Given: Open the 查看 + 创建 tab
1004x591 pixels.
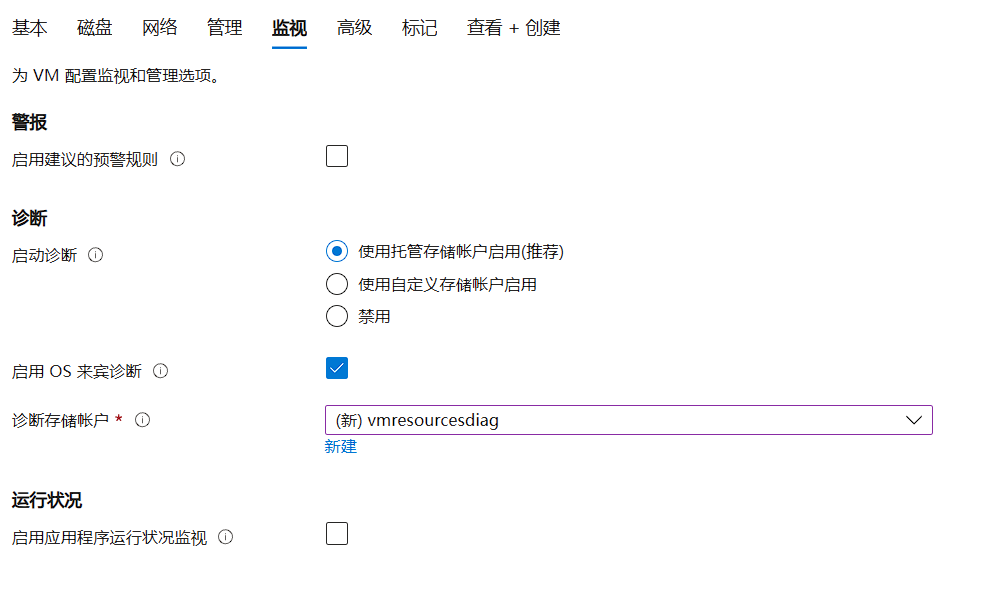Looking at the screenshot, I should tap(512, 28).
